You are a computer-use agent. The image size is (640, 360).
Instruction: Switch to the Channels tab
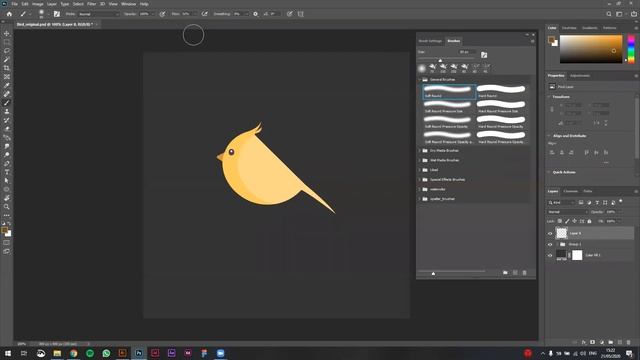[x=571, y=191]
